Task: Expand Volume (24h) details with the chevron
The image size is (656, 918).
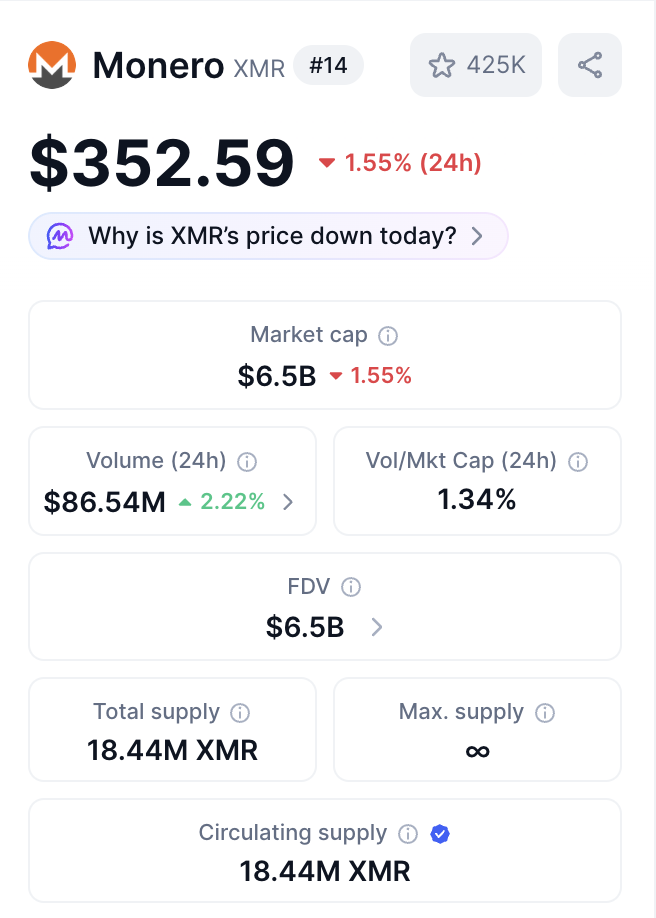Action: tap(288, 503)
